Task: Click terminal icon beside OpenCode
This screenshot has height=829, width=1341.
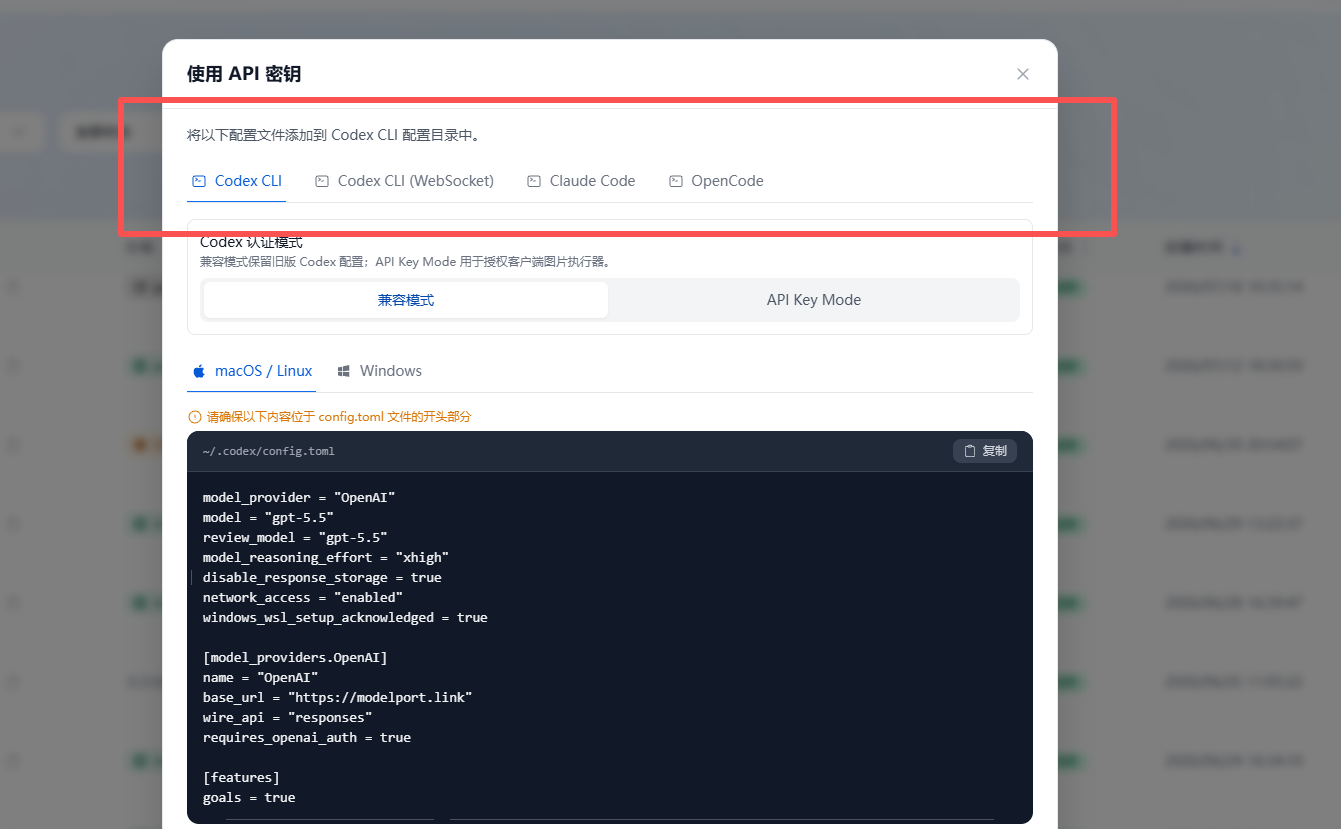Action: tap(676, 181)
